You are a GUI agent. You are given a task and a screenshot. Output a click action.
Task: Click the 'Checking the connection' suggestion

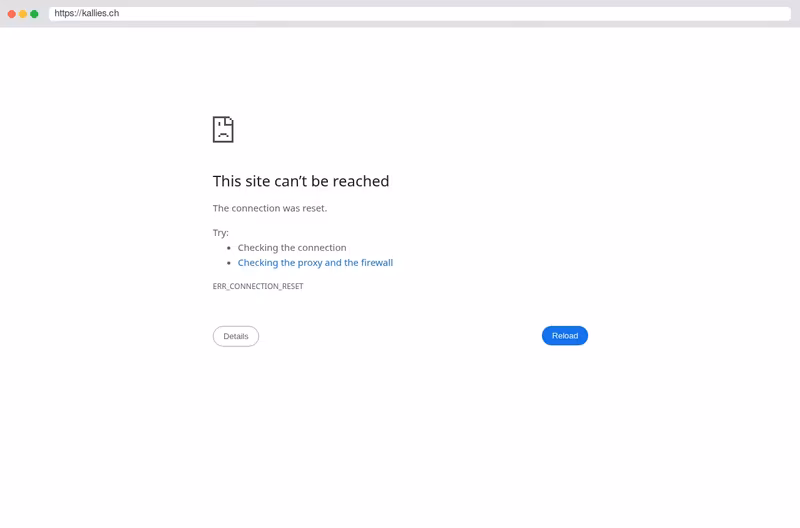coord(292,247)
